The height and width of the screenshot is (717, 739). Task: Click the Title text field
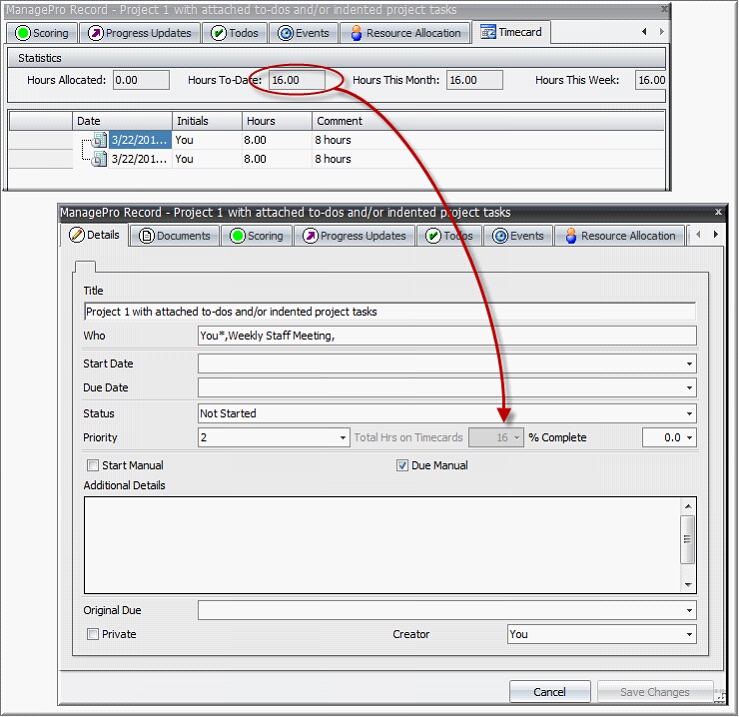coord(390,312)
